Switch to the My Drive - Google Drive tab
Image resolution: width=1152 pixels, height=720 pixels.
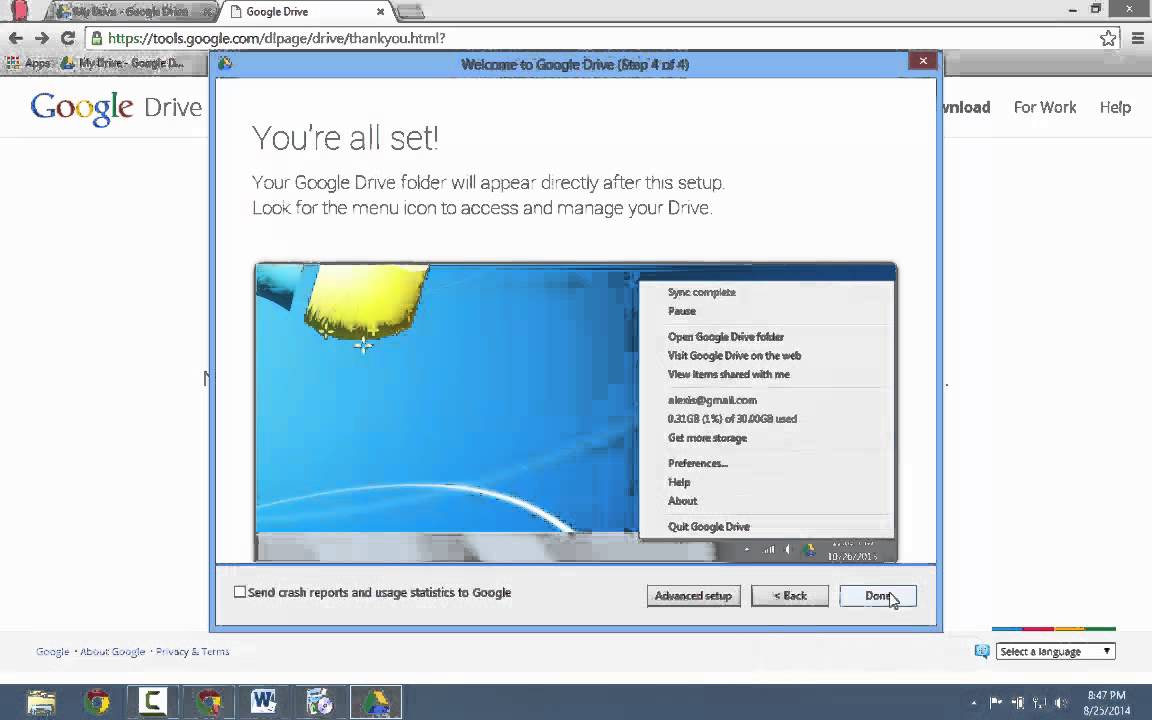(x=132, y=12)
